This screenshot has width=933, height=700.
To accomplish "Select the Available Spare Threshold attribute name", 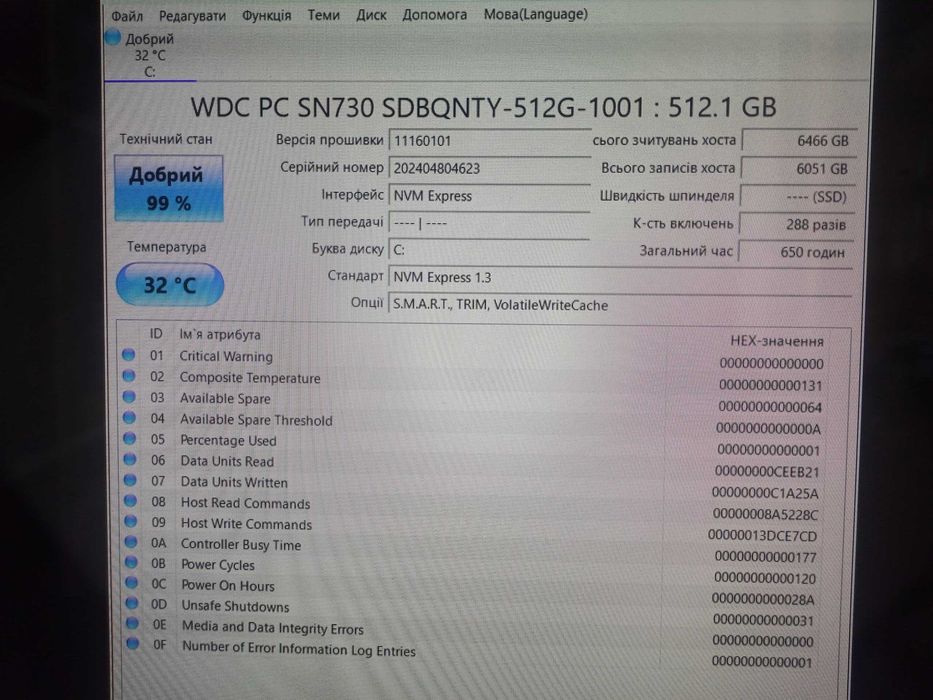I will (256, 420).
